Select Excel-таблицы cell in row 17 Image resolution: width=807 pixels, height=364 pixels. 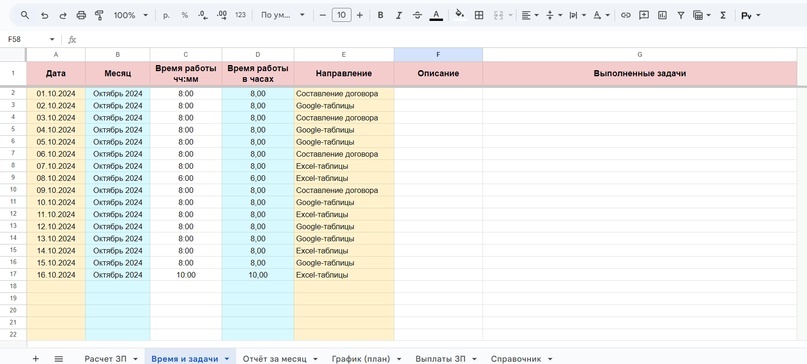click(x=344, y=275)
